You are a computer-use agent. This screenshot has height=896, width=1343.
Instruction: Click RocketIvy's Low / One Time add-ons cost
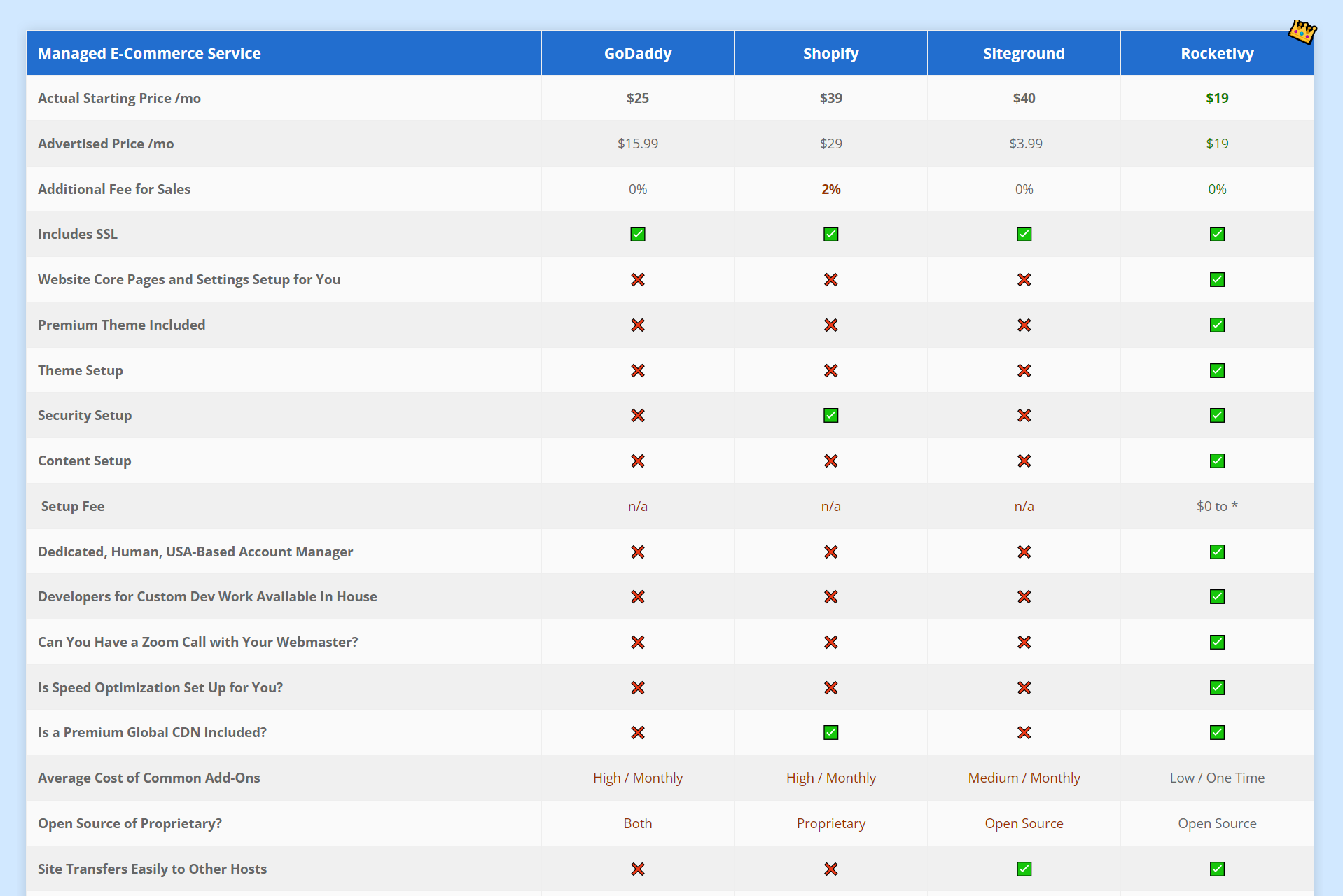(x=1217, y=778)
